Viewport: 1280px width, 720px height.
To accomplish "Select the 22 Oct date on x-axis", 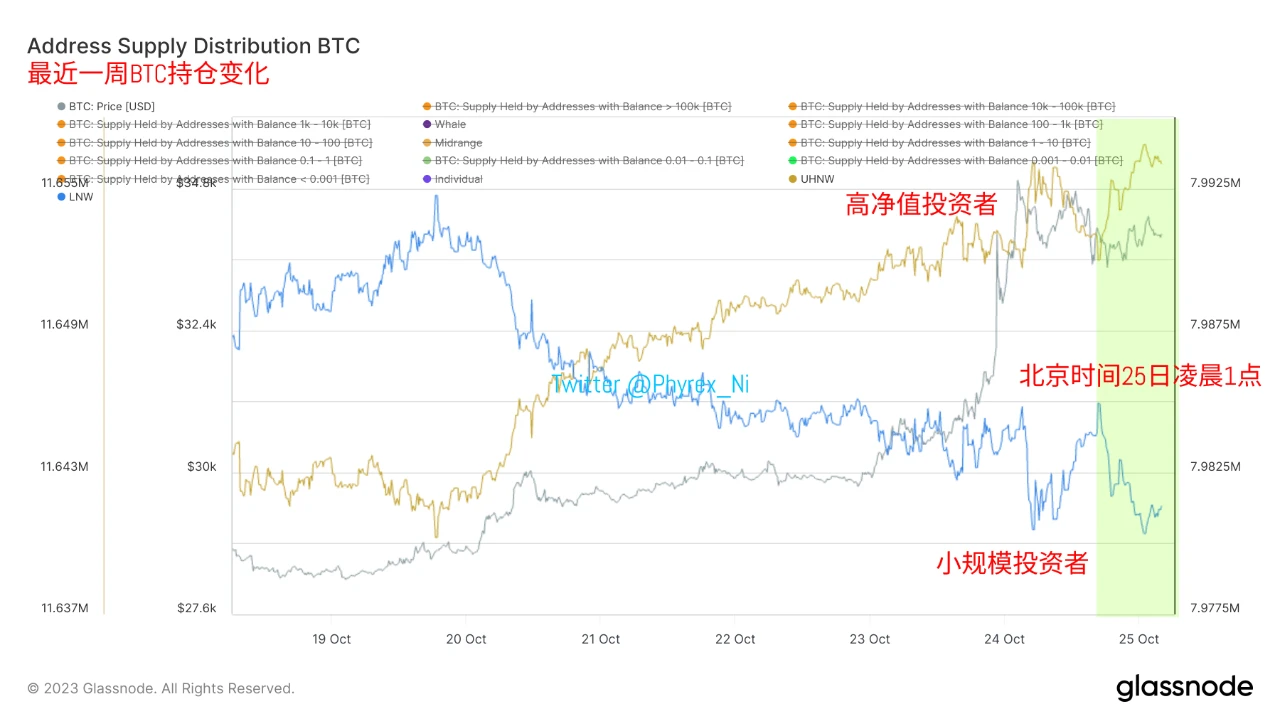I will pos(736,639).
